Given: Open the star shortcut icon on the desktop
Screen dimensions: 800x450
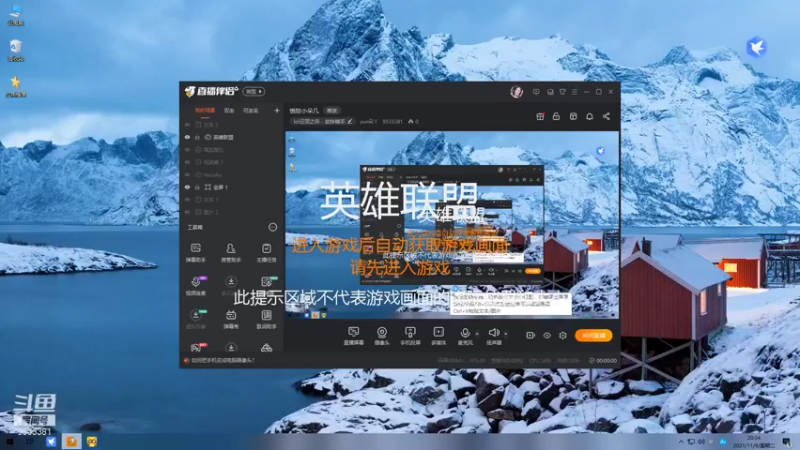Looking at the screenshot, I should (15, 86).
